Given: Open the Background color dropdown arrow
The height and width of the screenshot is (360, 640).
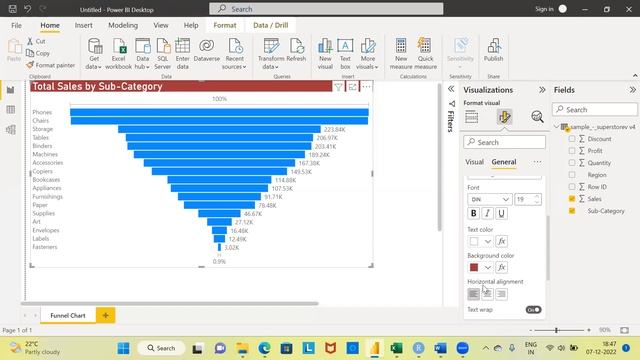Looking at the screenshot, I should [488, 267].
